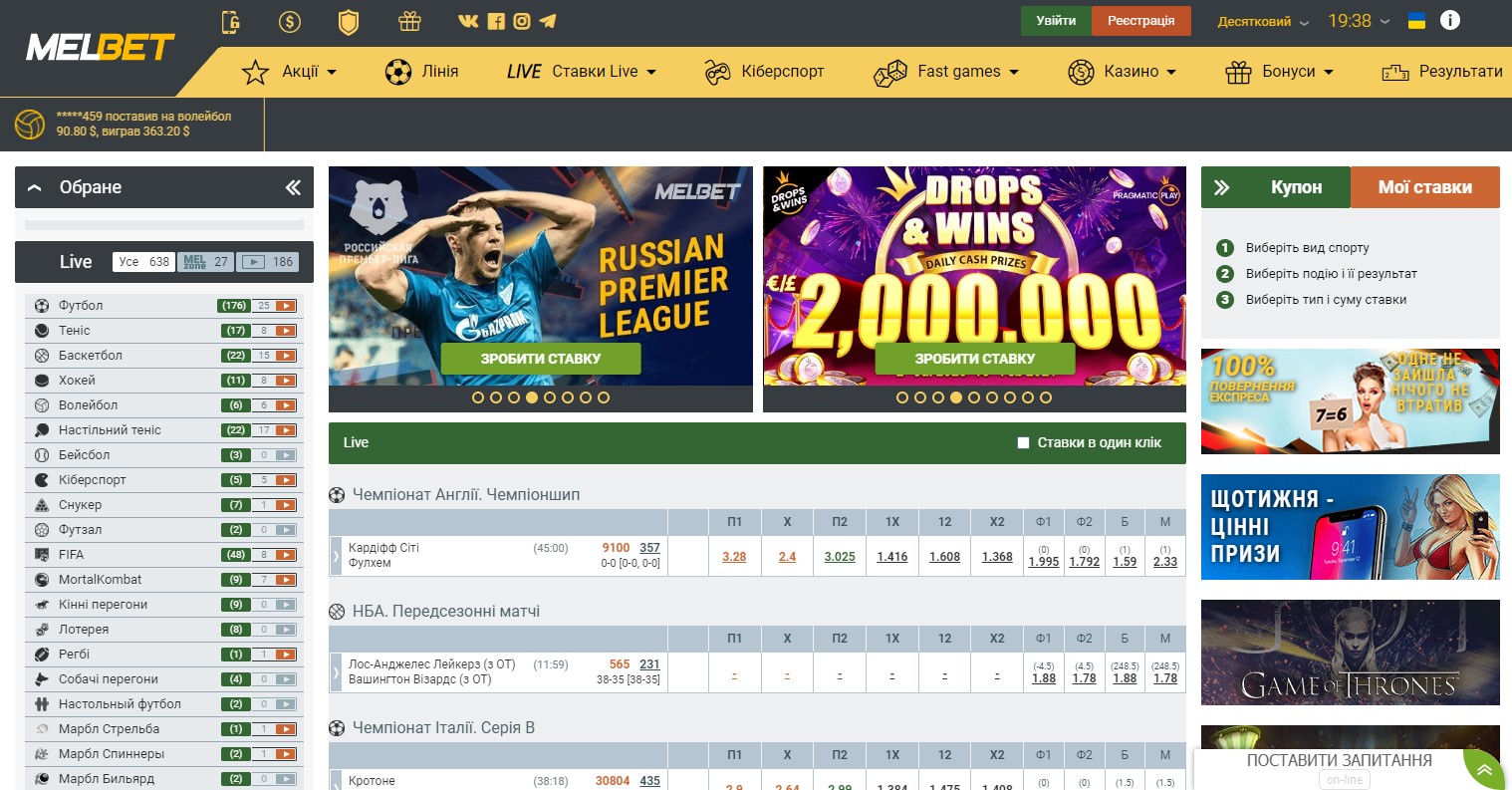Open the Facebook social link
The image size is (1512, 790).
(496, 21)
